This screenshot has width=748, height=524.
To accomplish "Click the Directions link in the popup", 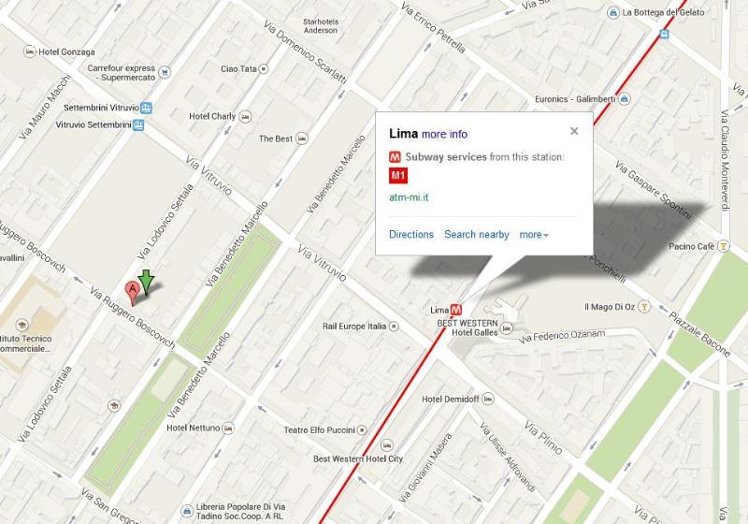I will 411,234.
